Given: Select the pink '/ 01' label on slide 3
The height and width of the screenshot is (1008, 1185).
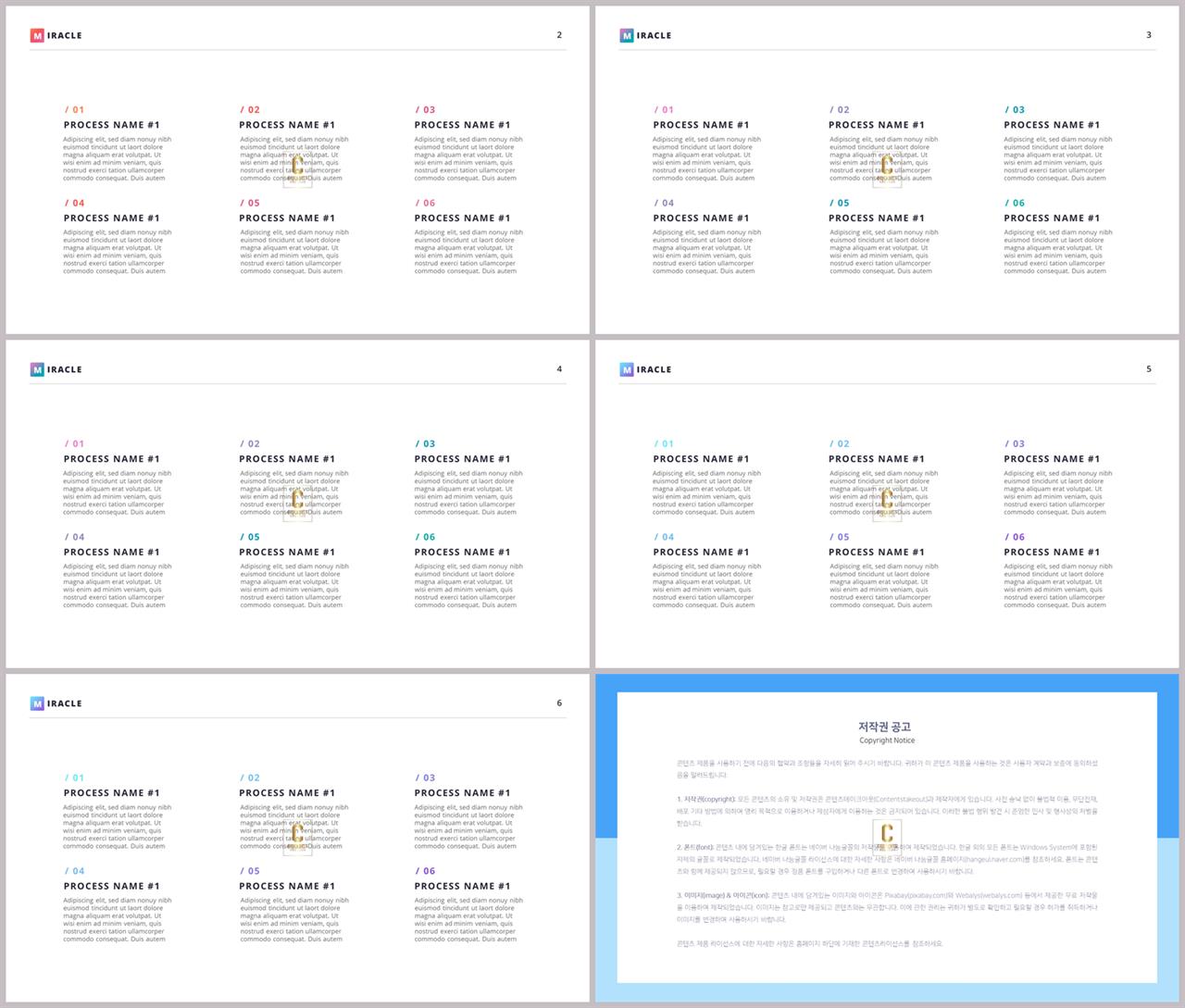Looking at the screenshot, I should pyautogui.click(x=664, y=109).
